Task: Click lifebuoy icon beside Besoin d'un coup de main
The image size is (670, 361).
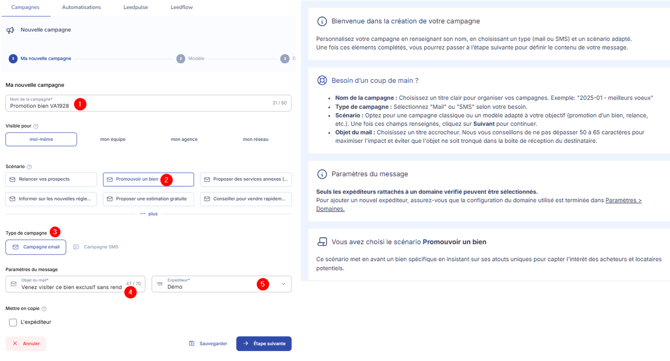Action: [x=322, y=80]
